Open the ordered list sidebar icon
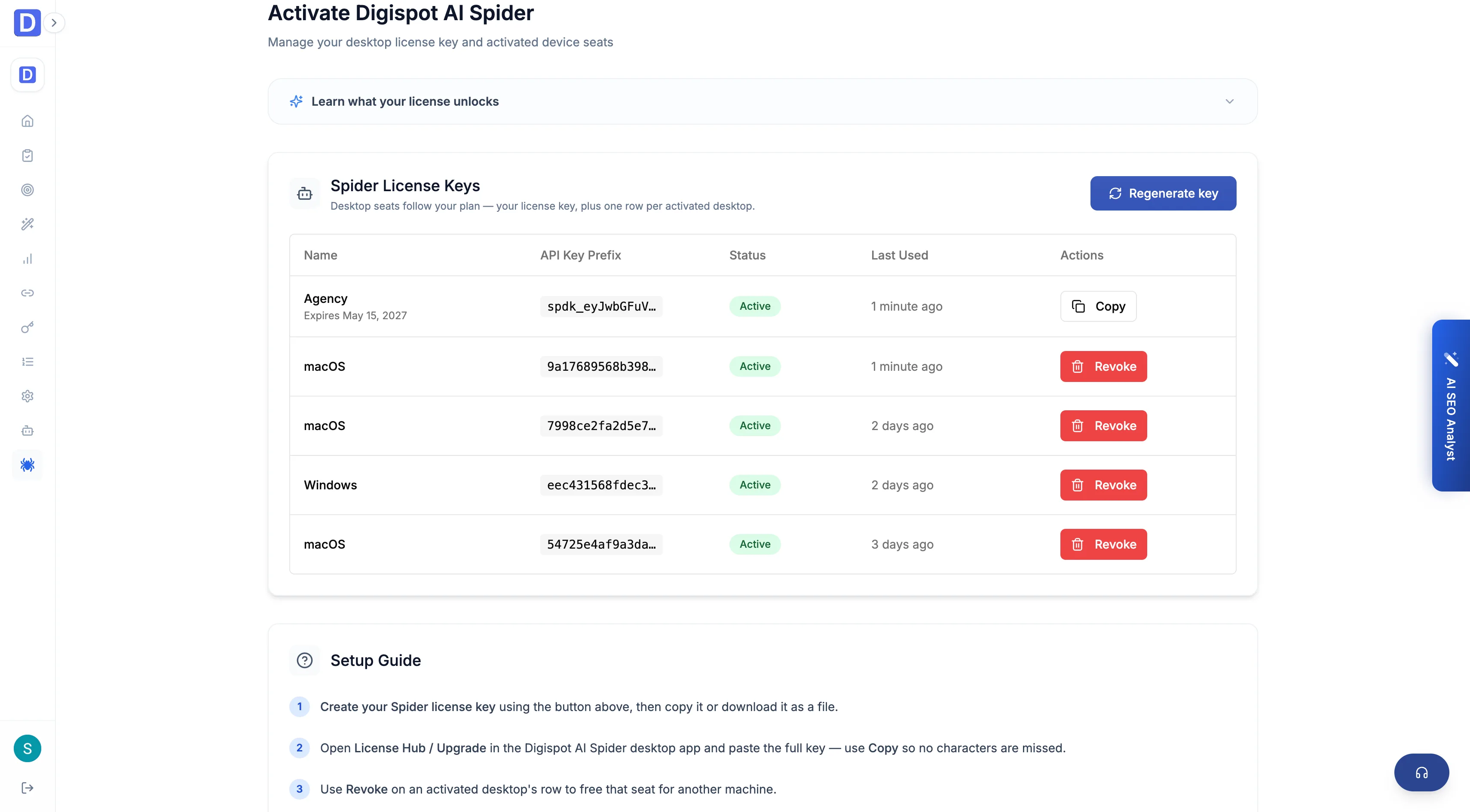Screen dimensions: 1470x812 28,361
